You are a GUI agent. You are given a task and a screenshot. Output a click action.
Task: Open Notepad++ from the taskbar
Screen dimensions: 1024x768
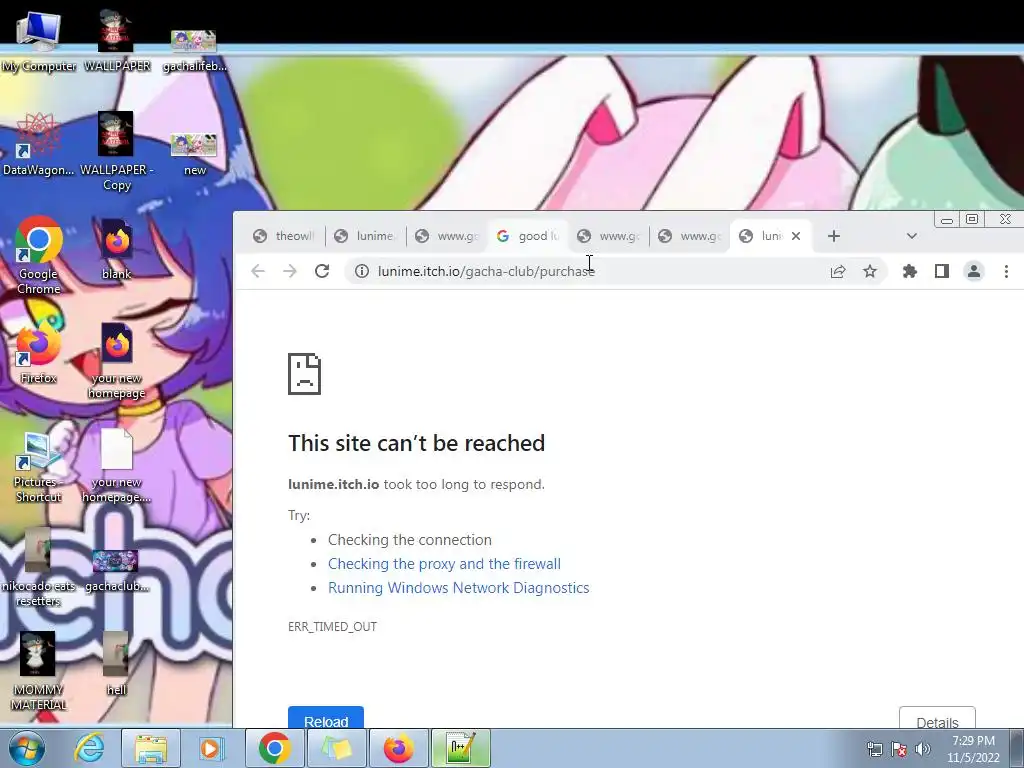click(461, 748)
